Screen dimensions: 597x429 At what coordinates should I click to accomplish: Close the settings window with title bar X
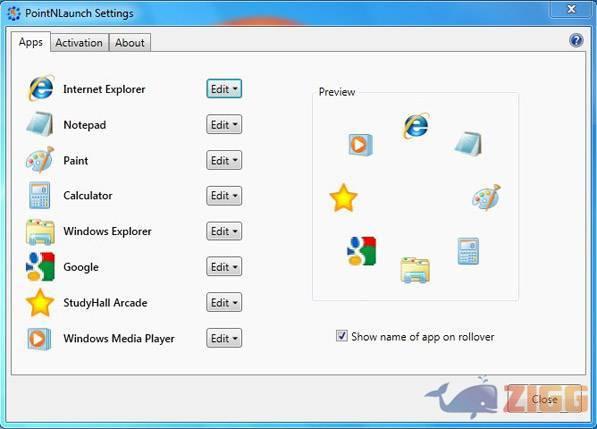coord(571,9)
